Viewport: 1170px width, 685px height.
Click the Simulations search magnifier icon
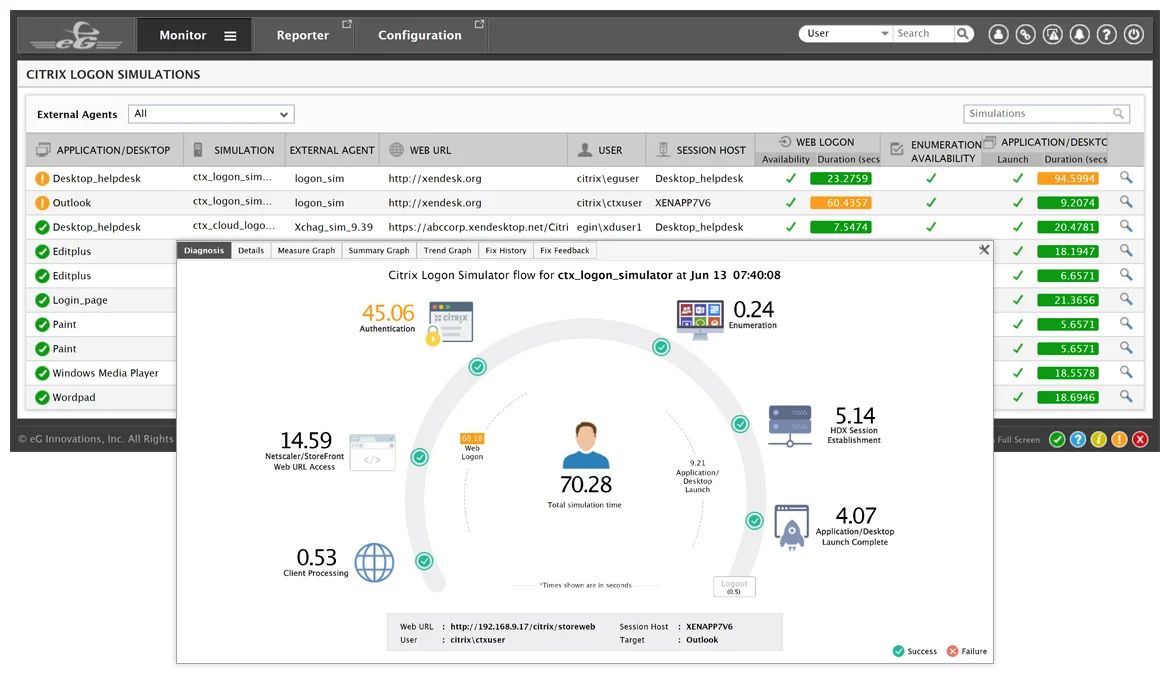point(1118,113)
